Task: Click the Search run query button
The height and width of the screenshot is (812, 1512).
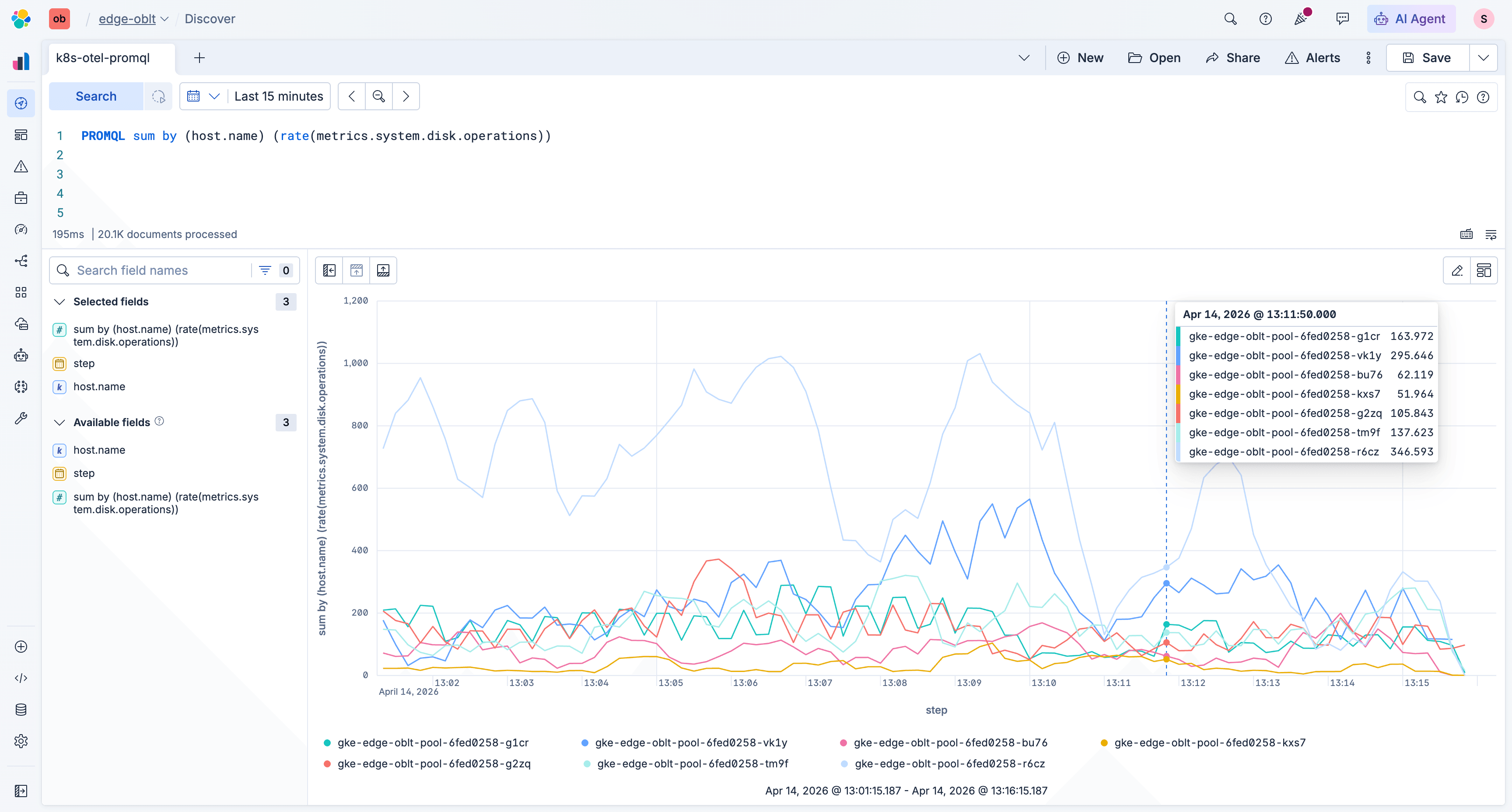Action: [96, 96]
